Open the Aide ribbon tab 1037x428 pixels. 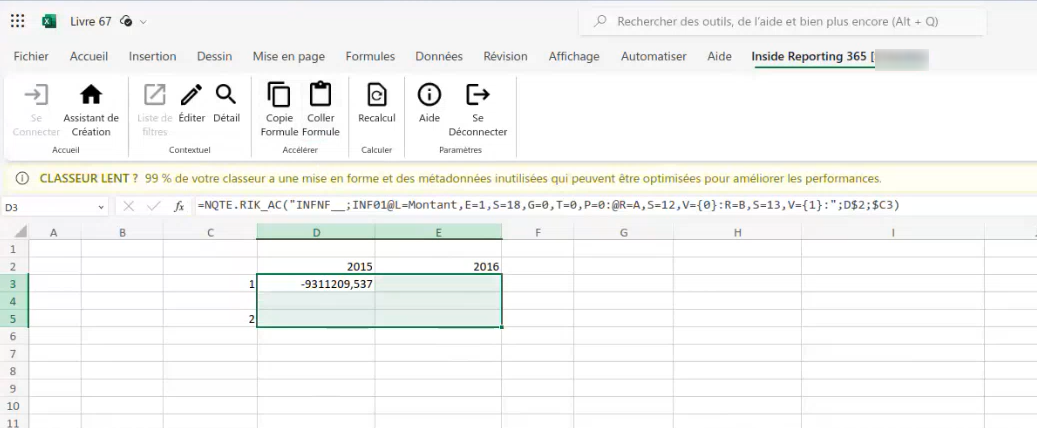(x=719, y=56)
